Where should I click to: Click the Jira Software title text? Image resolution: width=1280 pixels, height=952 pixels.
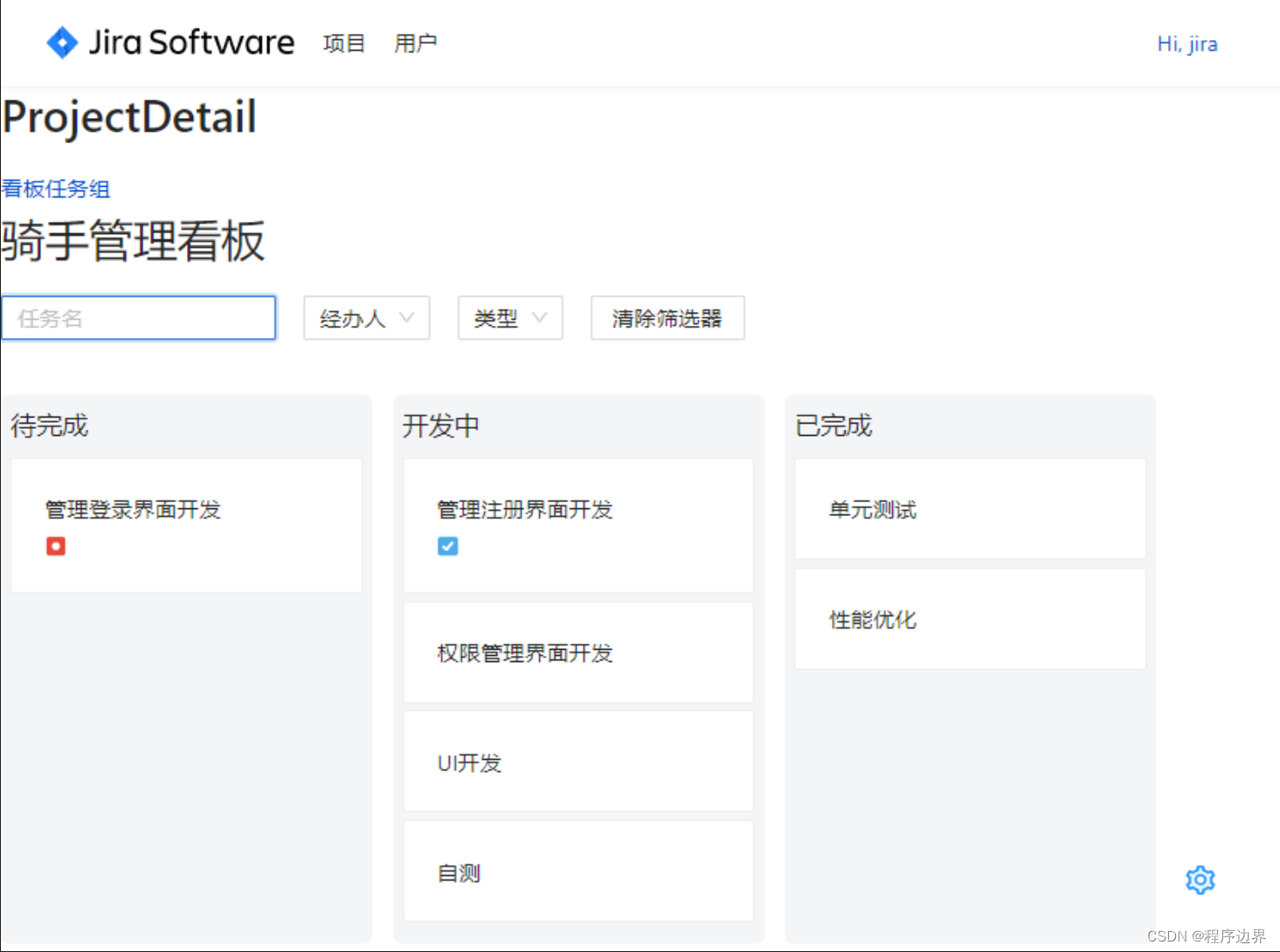pyautogui.click(x=192, y=42)
